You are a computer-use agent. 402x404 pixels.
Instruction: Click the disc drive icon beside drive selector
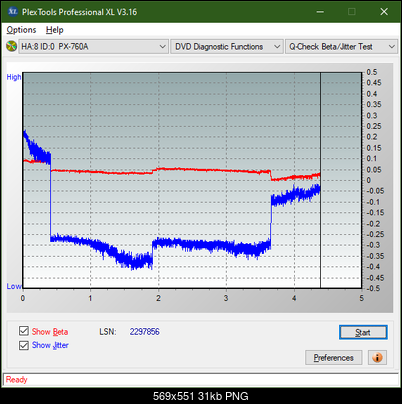(11, 46)
